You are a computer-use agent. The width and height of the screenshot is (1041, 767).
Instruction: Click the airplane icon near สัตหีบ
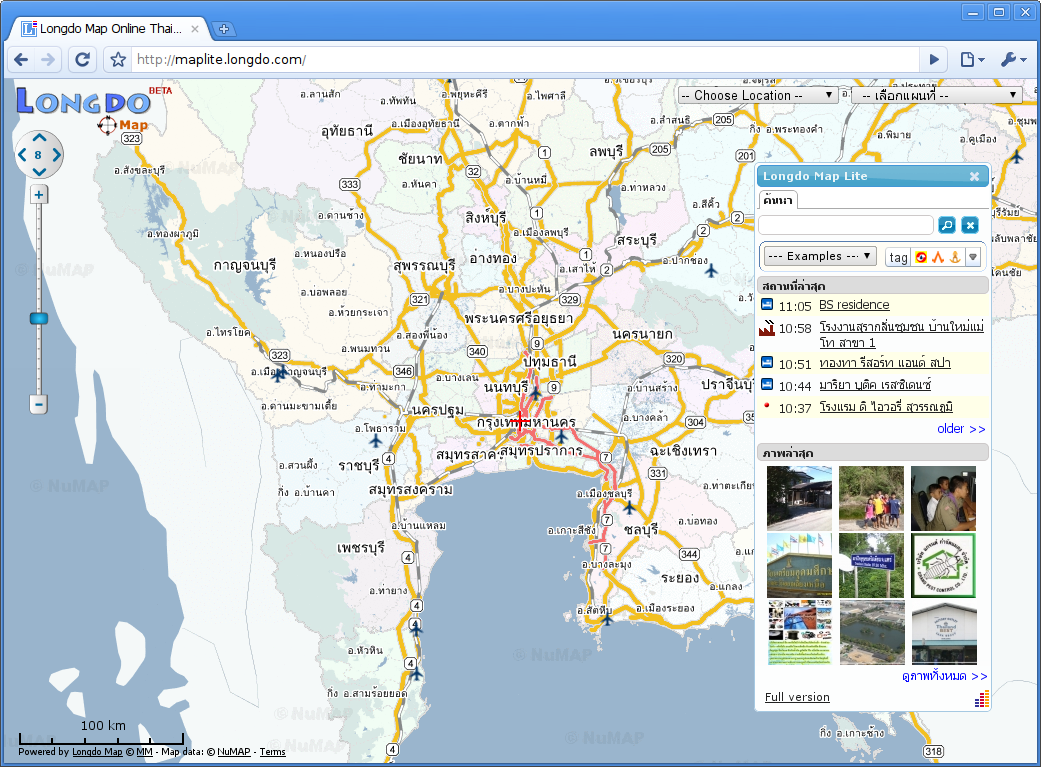(x=606, y=618)
